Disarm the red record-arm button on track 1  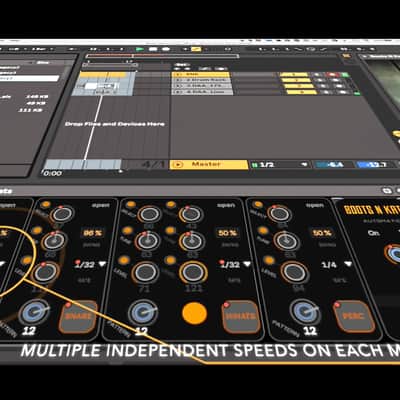[x=333, y=75]
